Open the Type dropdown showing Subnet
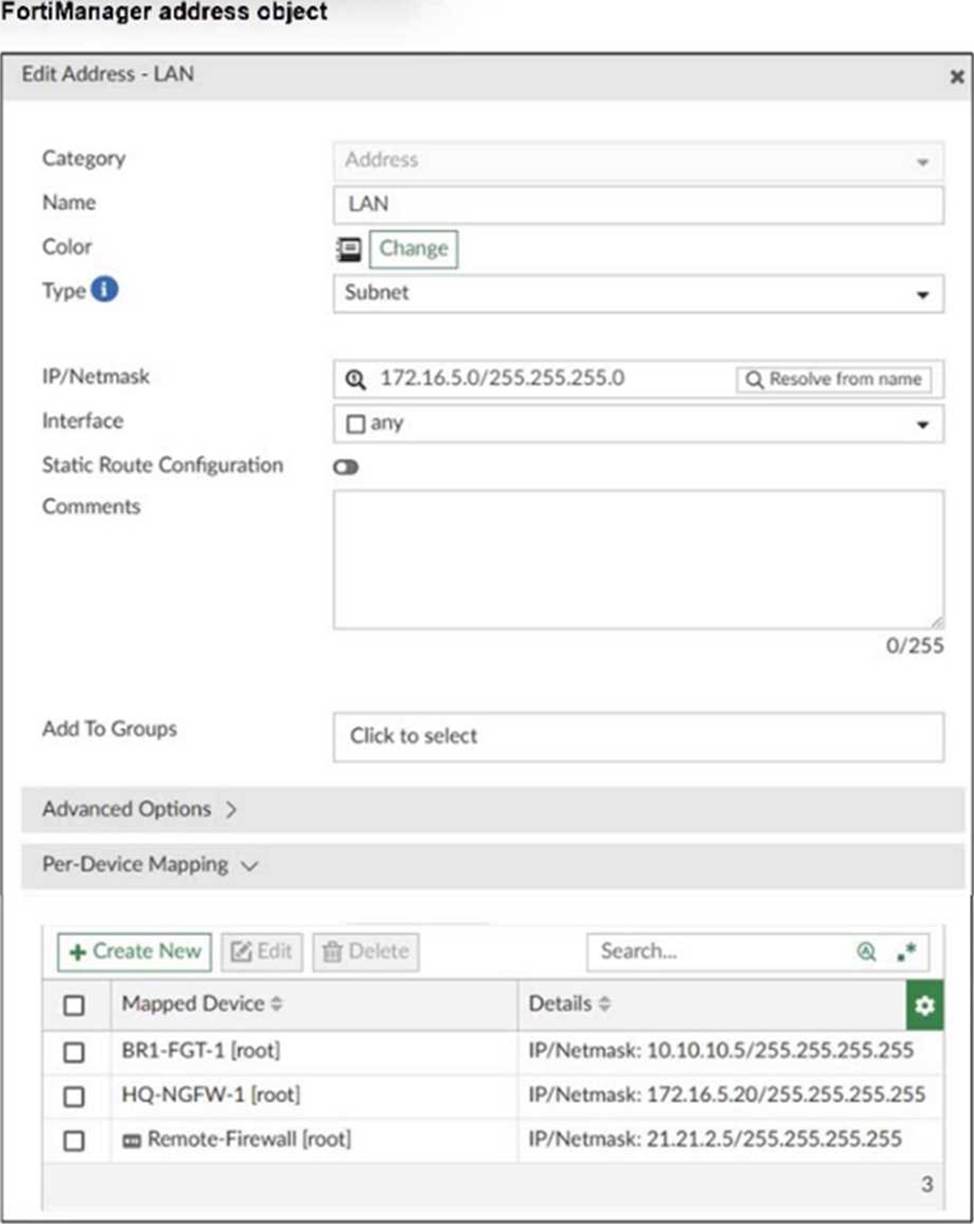Screen dimensions: 974x1224 pos(638,294)
